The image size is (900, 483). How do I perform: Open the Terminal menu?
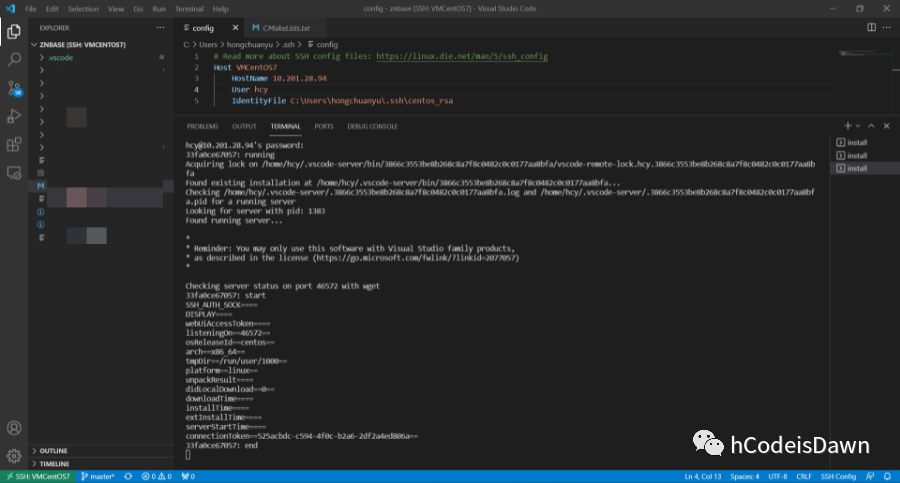(189, 9)
